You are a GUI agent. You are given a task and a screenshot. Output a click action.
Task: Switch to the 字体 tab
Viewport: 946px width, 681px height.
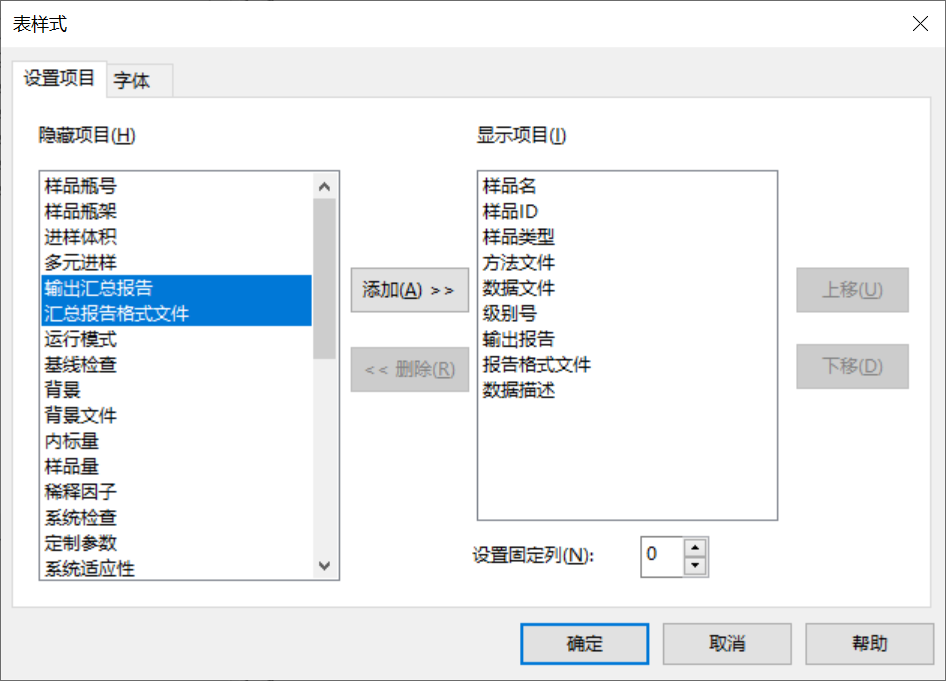click(140, 80)
